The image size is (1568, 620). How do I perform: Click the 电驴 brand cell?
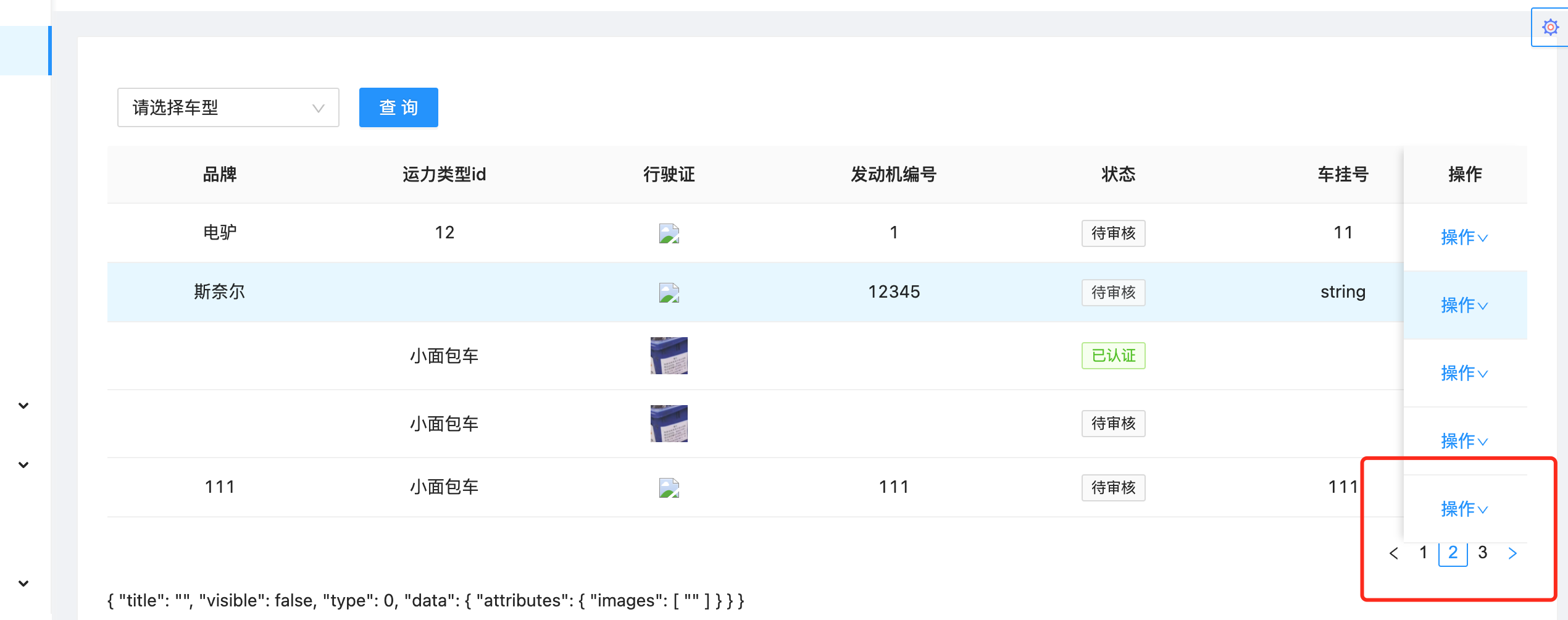(x=220, y=233)
